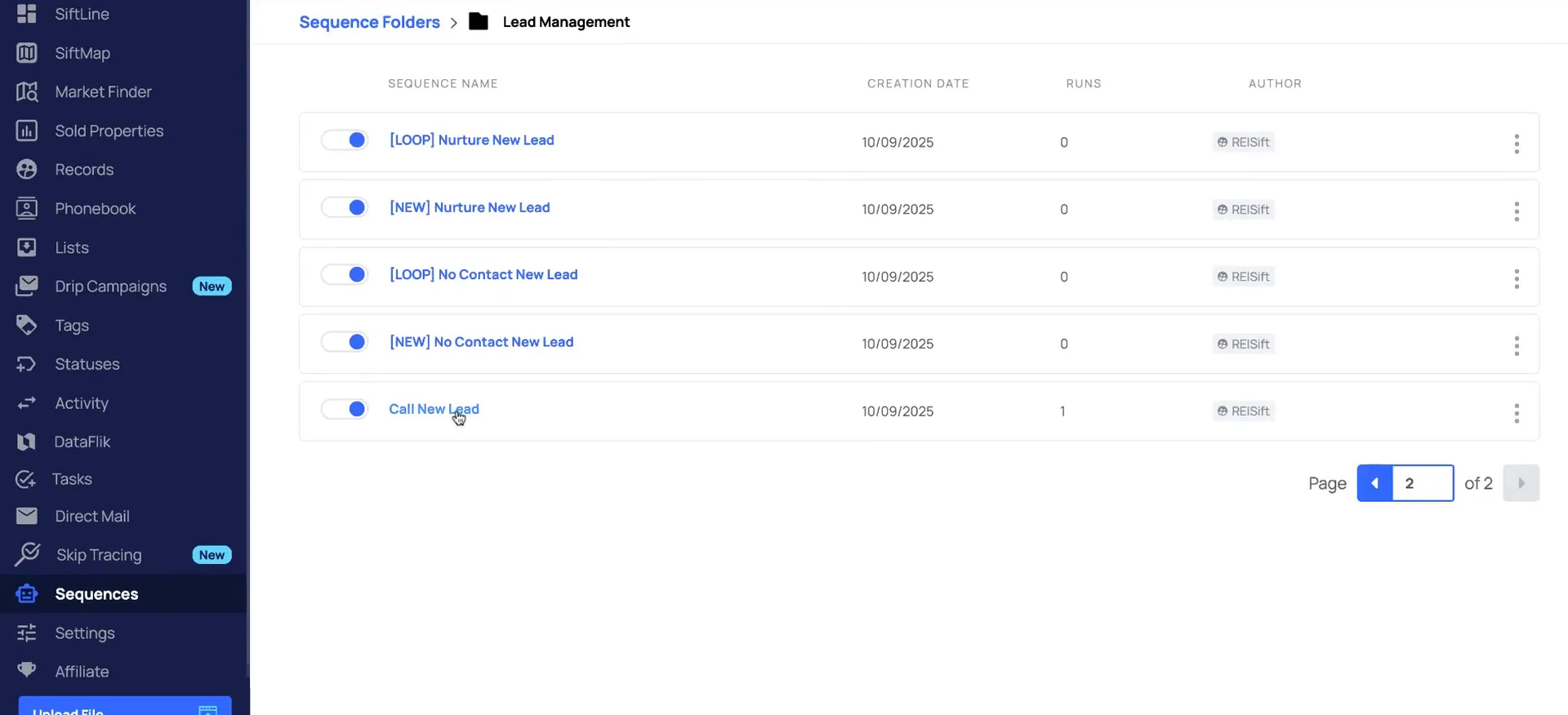Click the Drip Campaigns envelope icon
This screenshot has height=715, width=1568.
[x=26, y=286]
